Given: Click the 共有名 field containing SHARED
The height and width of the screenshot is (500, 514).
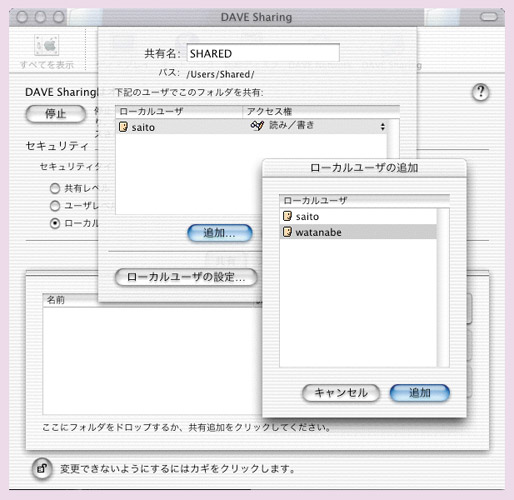Looking at the screenshot, I should click(x=263, y=53).
